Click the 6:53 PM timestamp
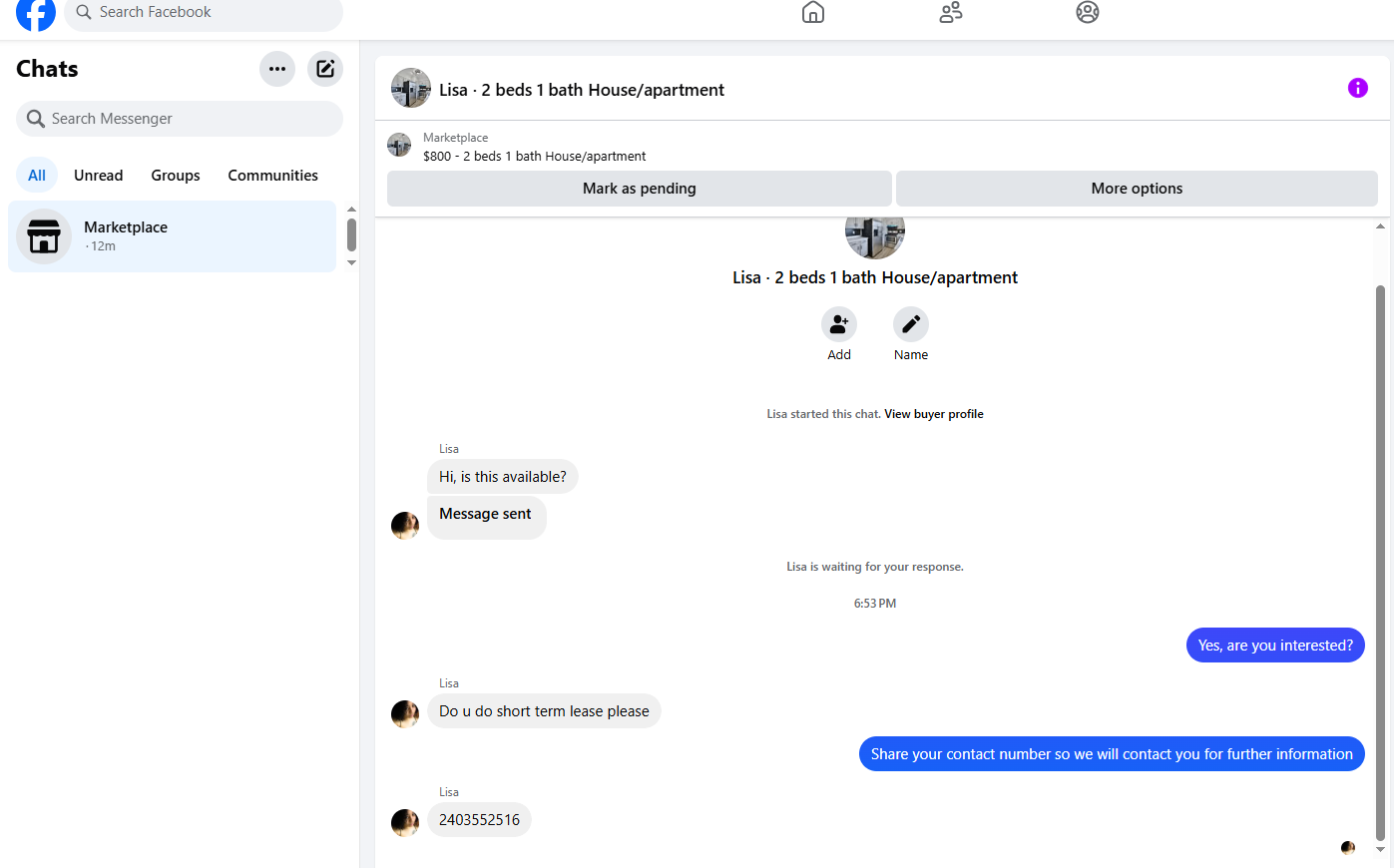This screenshot has height=868, width=1394. click(875, 604)
